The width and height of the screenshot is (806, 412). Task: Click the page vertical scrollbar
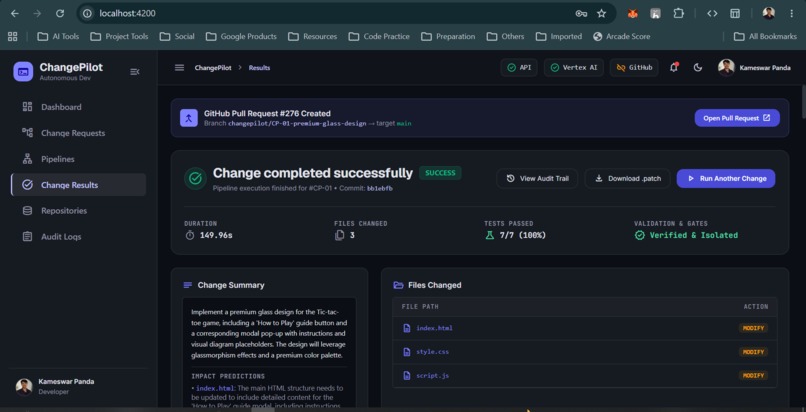point(802,103)
